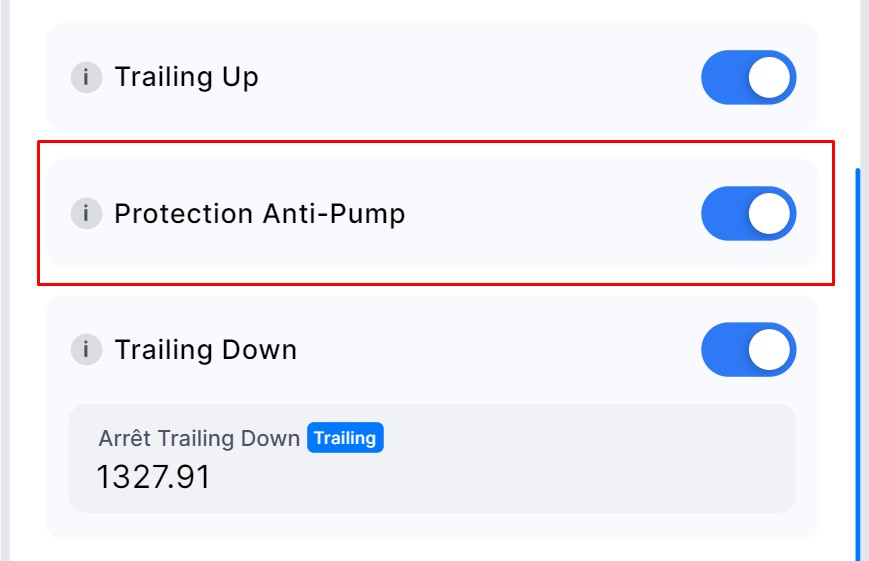Click the white area below the Trailing Down card
The image size is (869, 561).
(430, 551)
